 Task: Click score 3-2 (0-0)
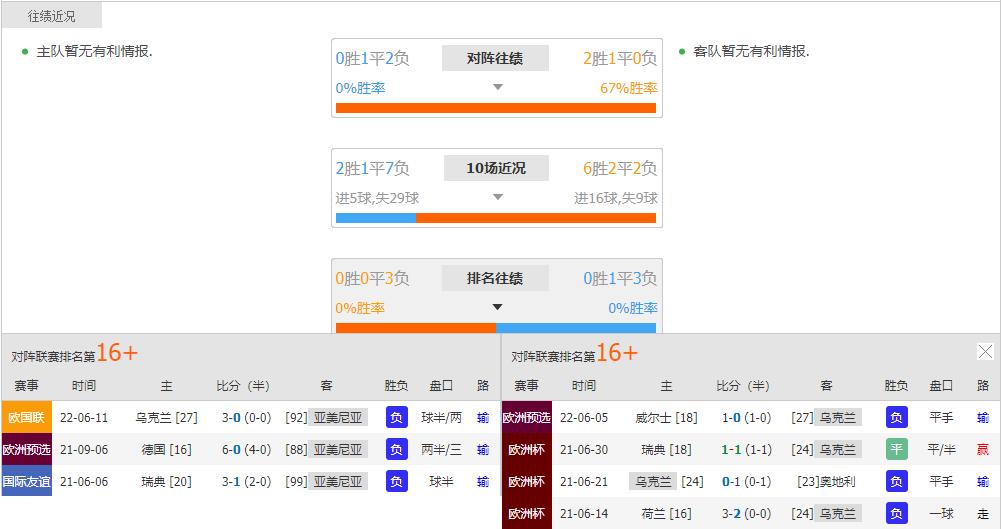(746, 513)
